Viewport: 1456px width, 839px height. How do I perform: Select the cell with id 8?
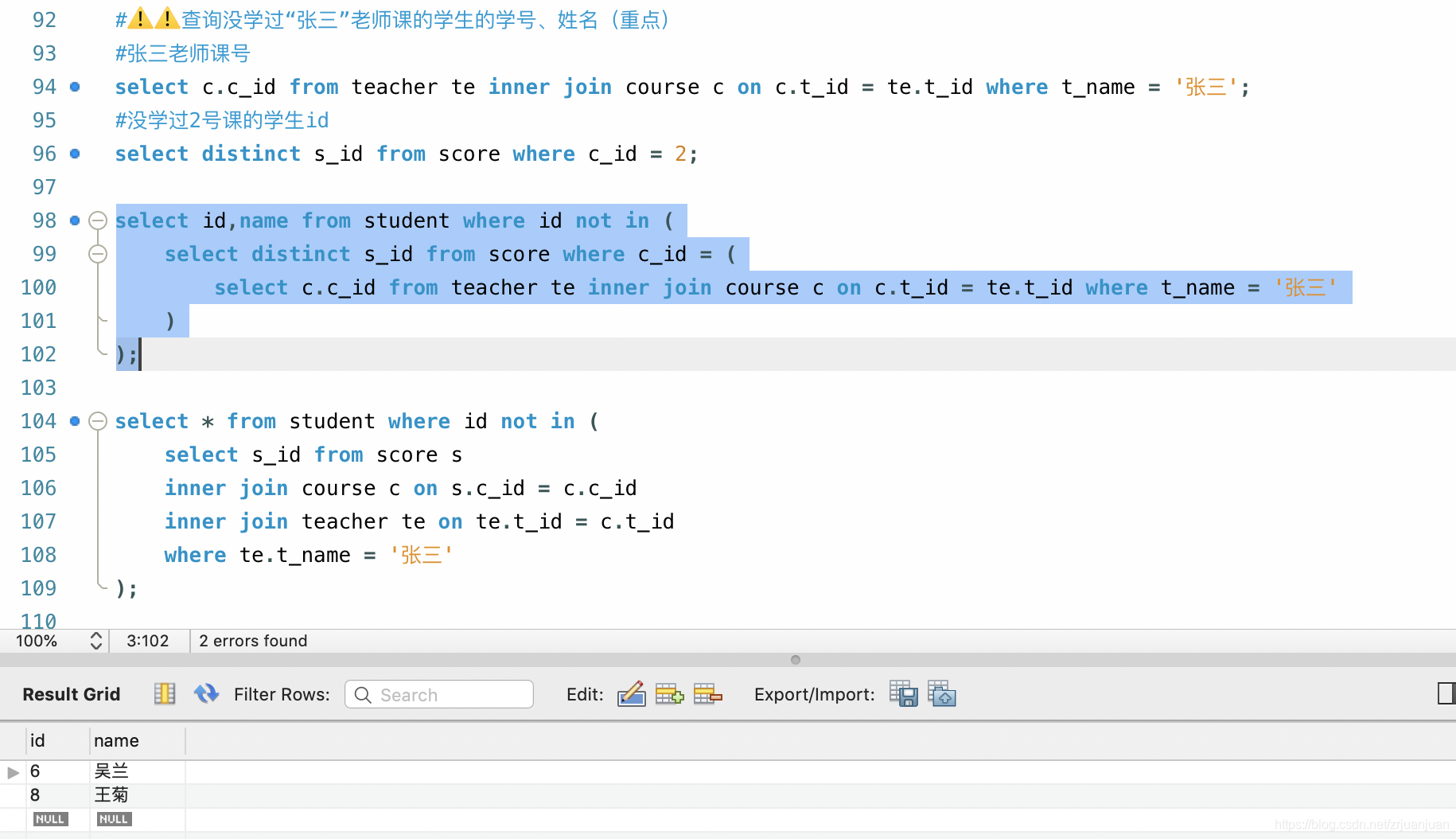pyautogui.click(x=57, y=795)
